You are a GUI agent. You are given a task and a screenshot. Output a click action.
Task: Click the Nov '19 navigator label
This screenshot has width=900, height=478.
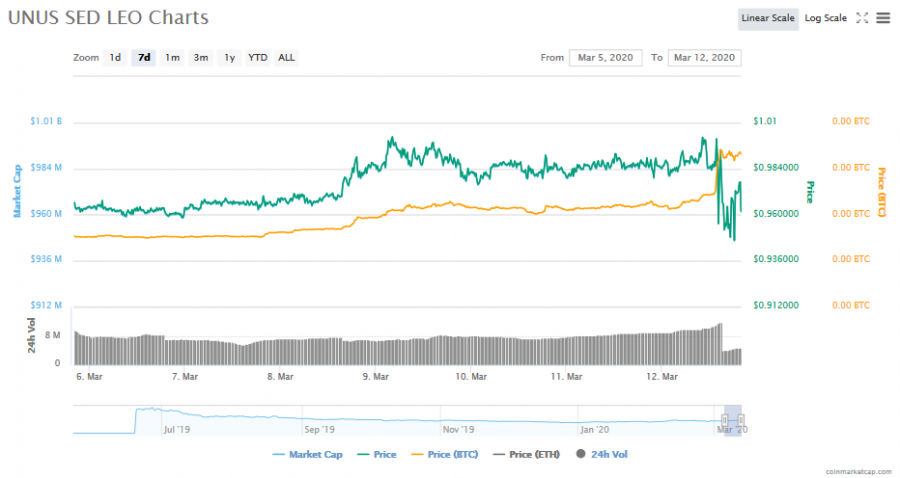click(459, 429)
